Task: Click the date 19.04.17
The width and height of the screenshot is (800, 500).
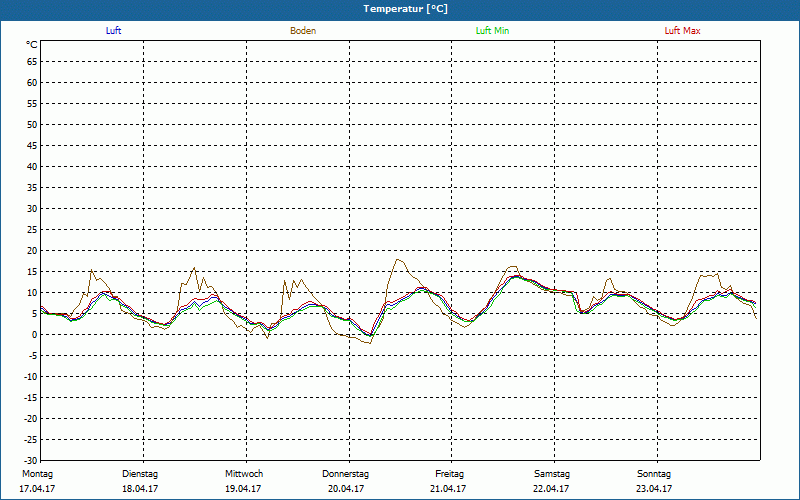Action: tap(243, 489)
